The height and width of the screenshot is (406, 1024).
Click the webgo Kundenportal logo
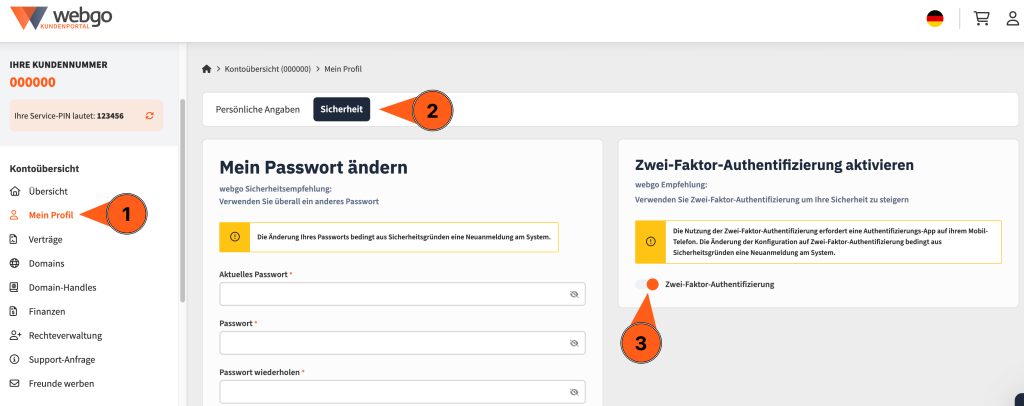pyautogui.click(x=61, y=17)
